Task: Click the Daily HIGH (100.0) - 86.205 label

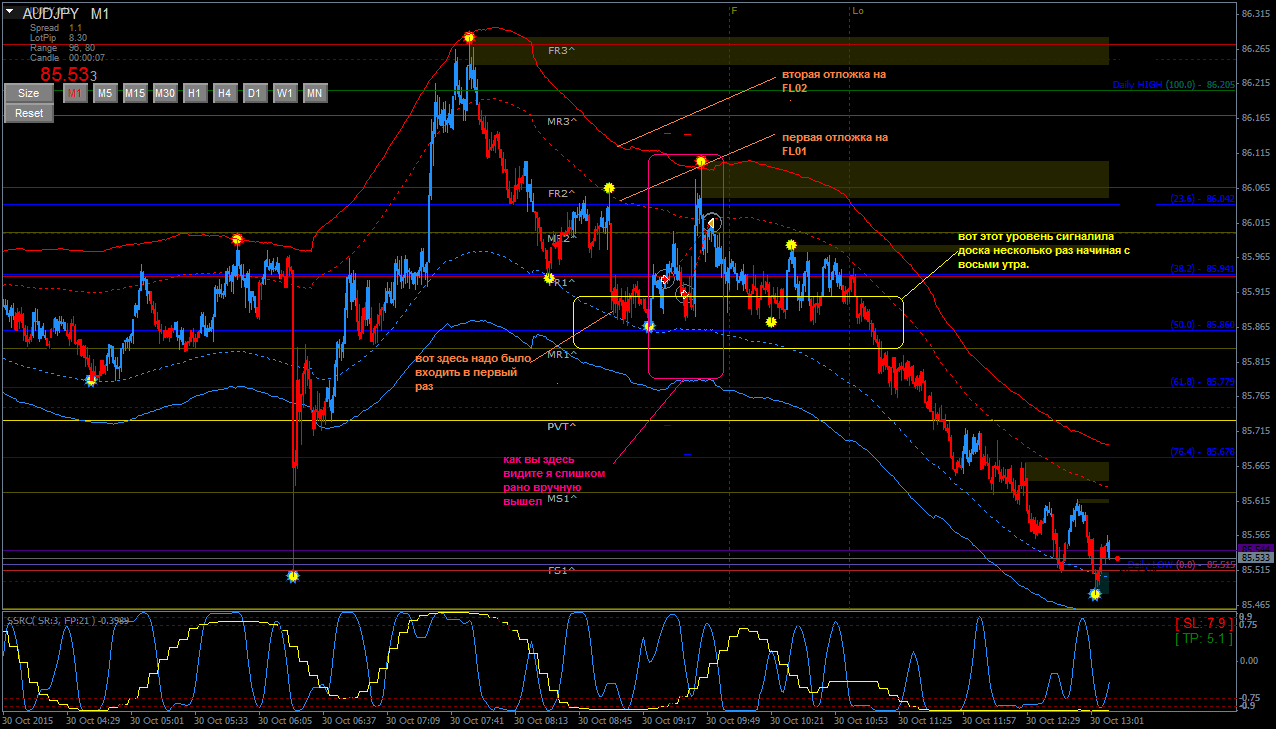Action: [x=1172, y=85]
